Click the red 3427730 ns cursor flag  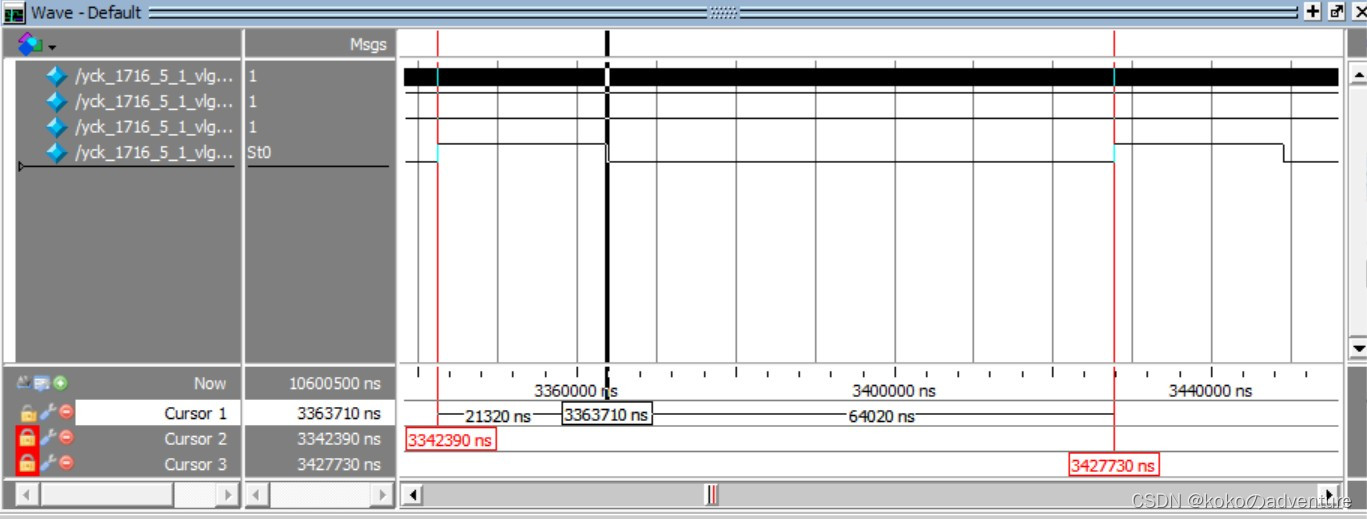tap(1113, 465)
